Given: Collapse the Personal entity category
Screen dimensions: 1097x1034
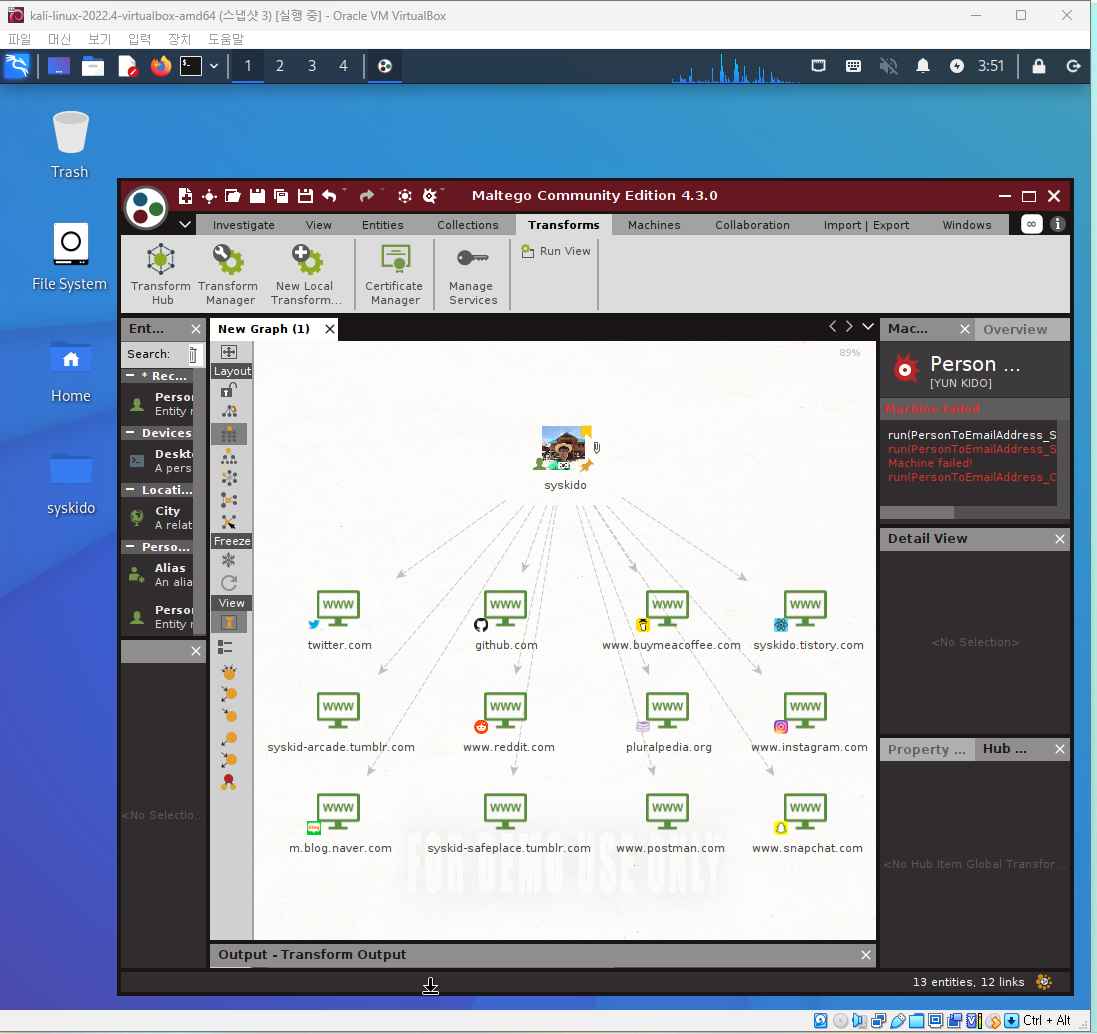Looking at the screenshot, I should (x=130, y=546).
